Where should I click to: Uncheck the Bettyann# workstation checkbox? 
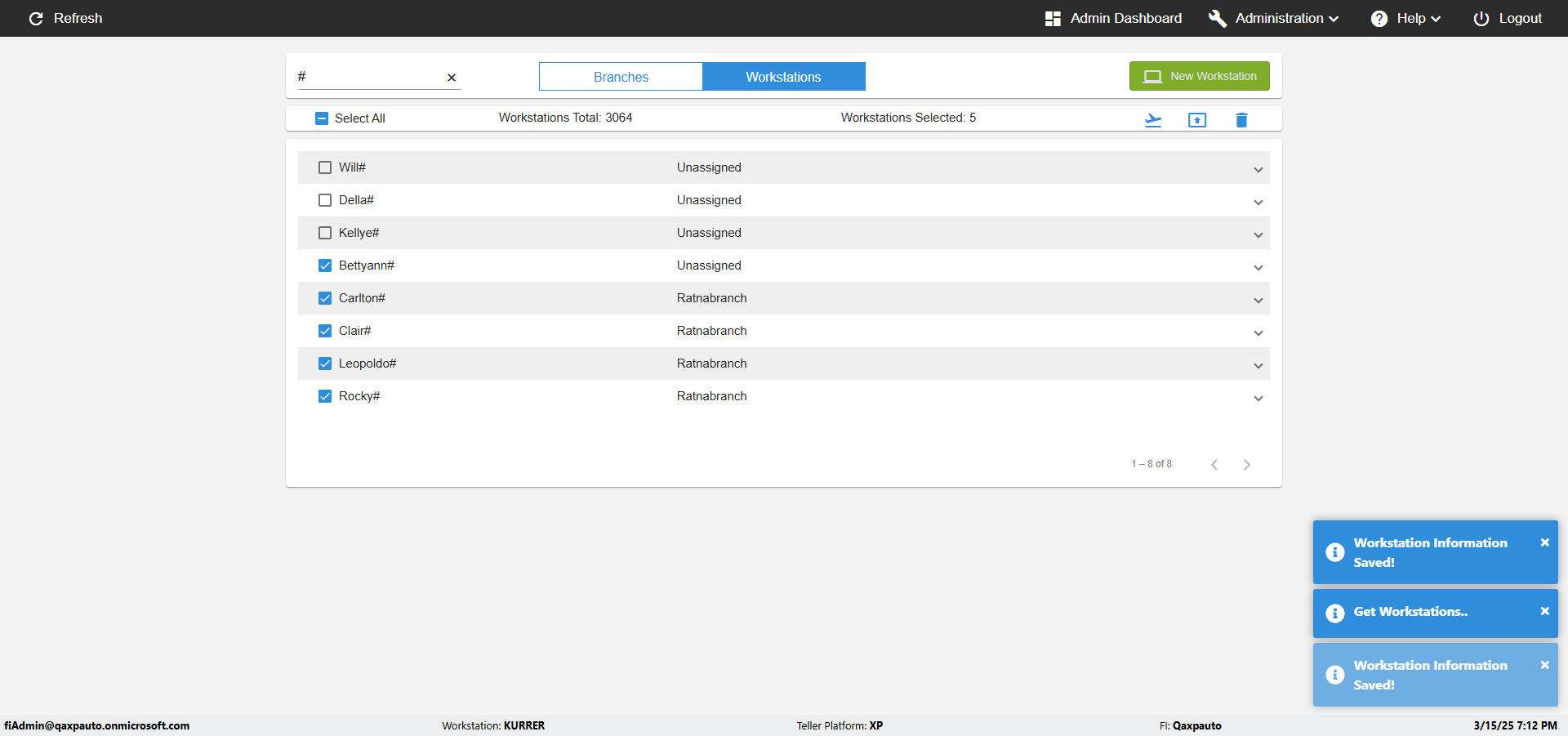(x=325, y=265)
